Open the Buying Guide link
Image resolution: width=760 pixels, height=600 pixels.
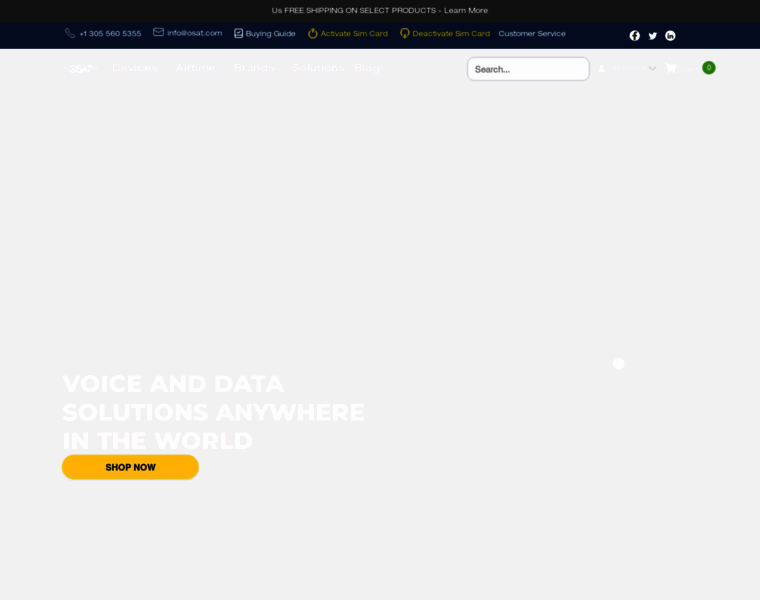pyautogui.click(x=270, y=33)
